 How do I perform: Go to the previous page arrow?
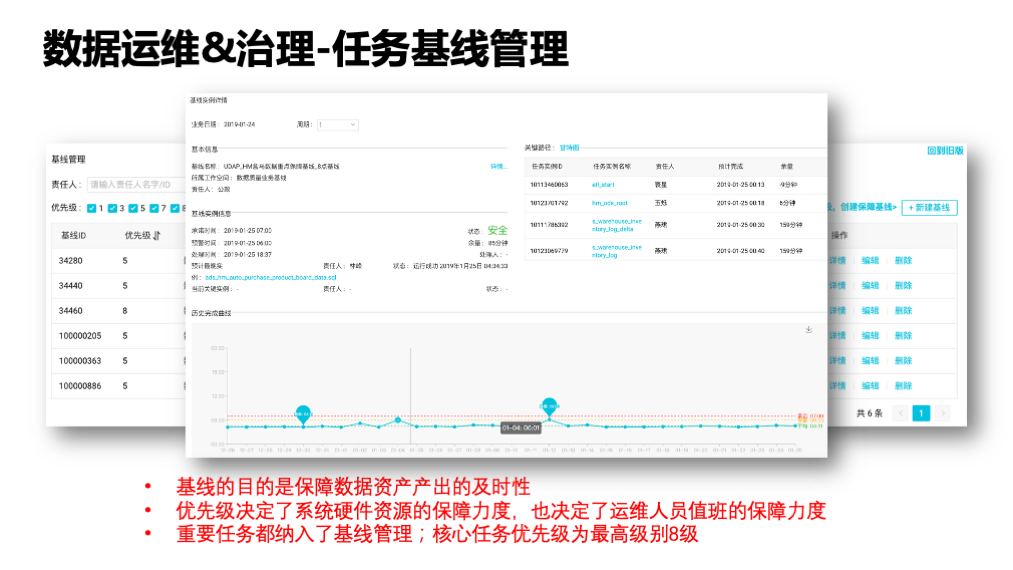pyautogui.click(x=900, y=412)
